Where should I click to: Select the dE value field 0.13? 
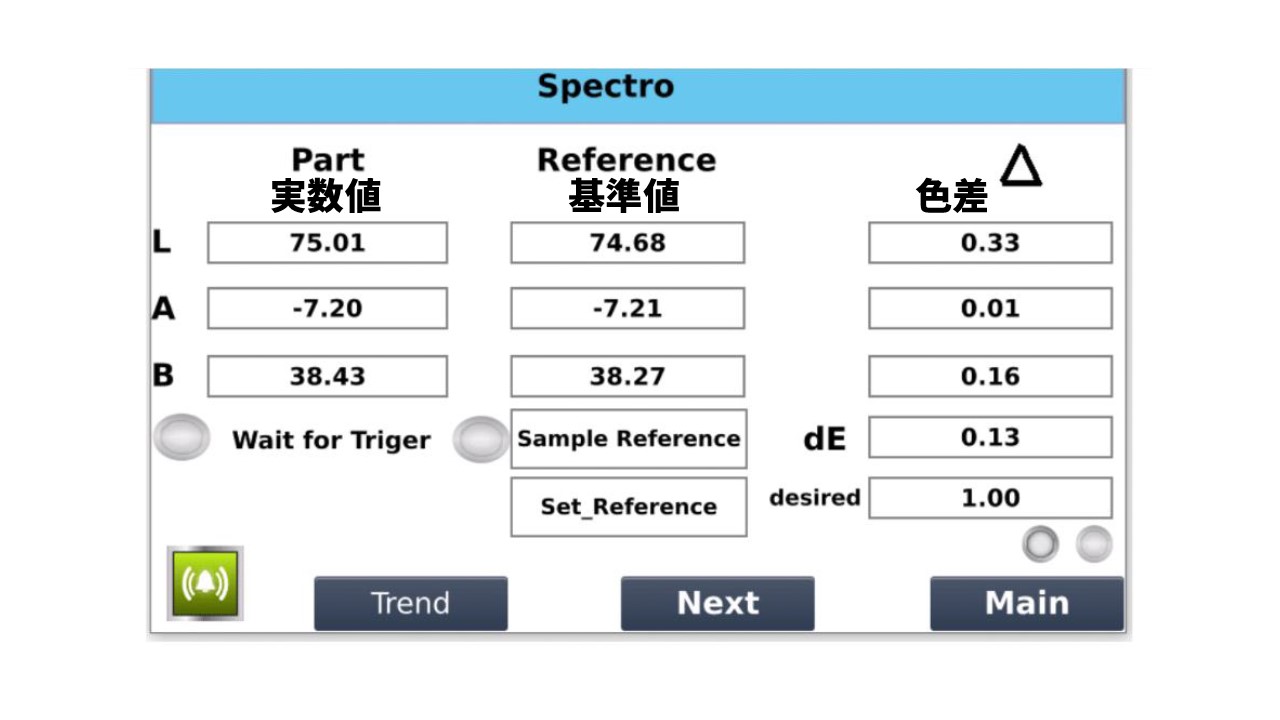990,437
